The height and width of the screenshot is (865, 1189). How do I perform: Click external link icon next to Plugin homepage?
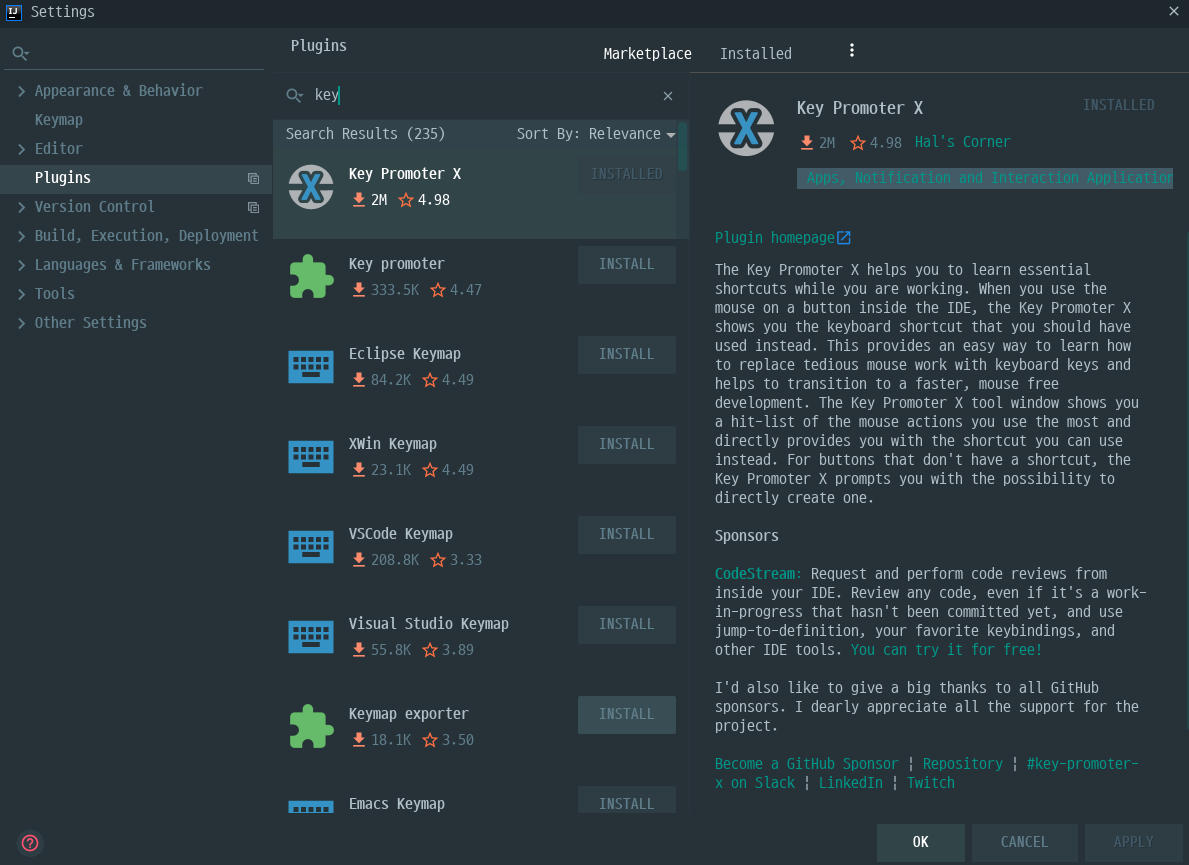[844, 238]
